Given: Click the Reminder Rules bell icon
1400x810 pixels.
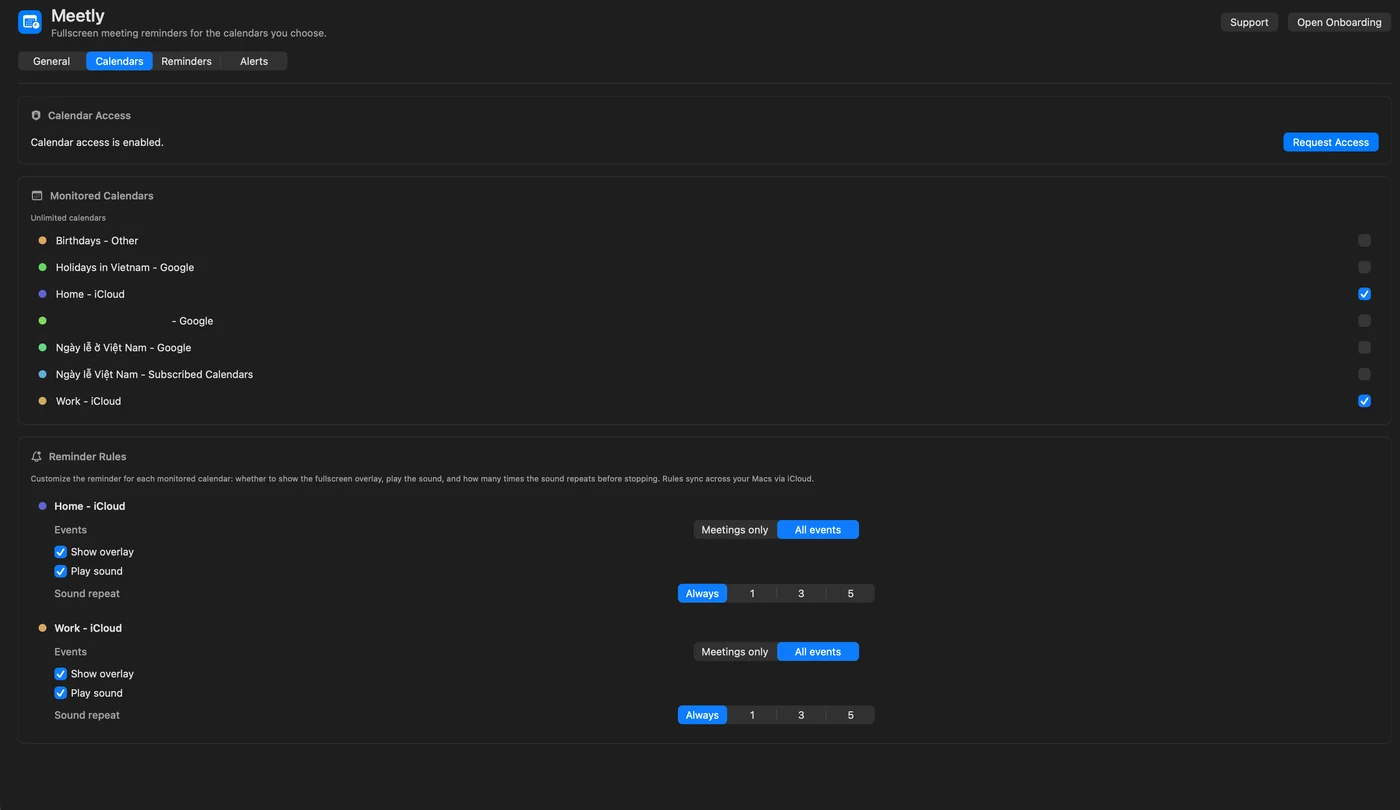Looking at the screenshot, I should click(x=37, y=457).
